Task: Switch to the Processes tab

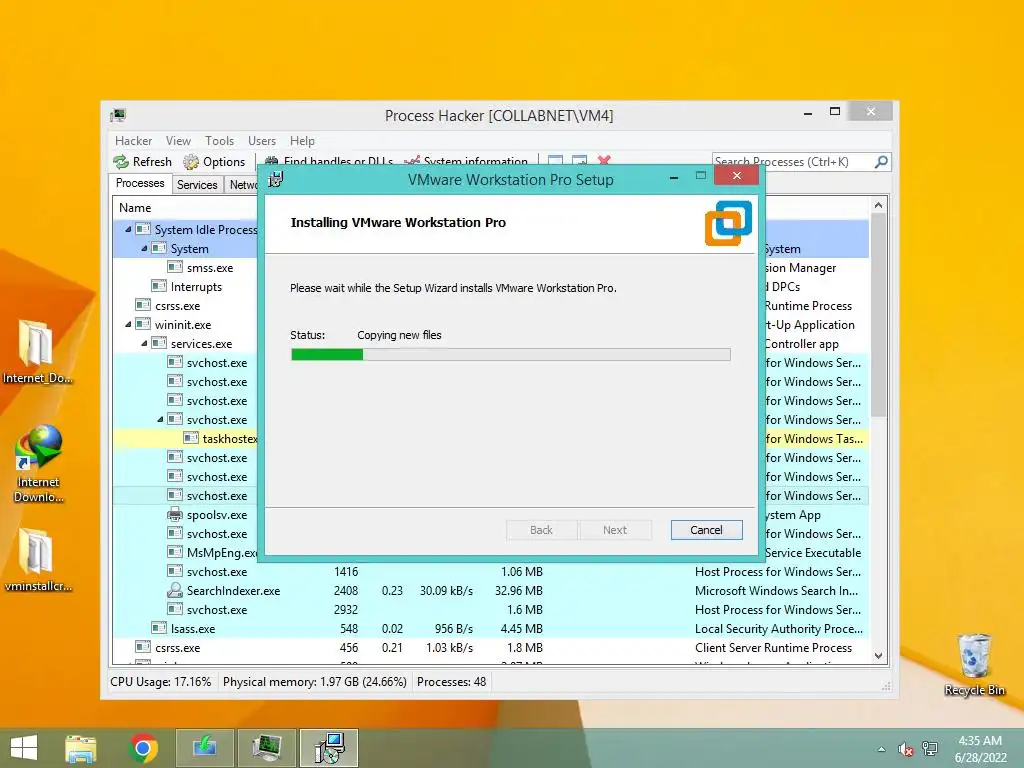Action: pos(140,184)
